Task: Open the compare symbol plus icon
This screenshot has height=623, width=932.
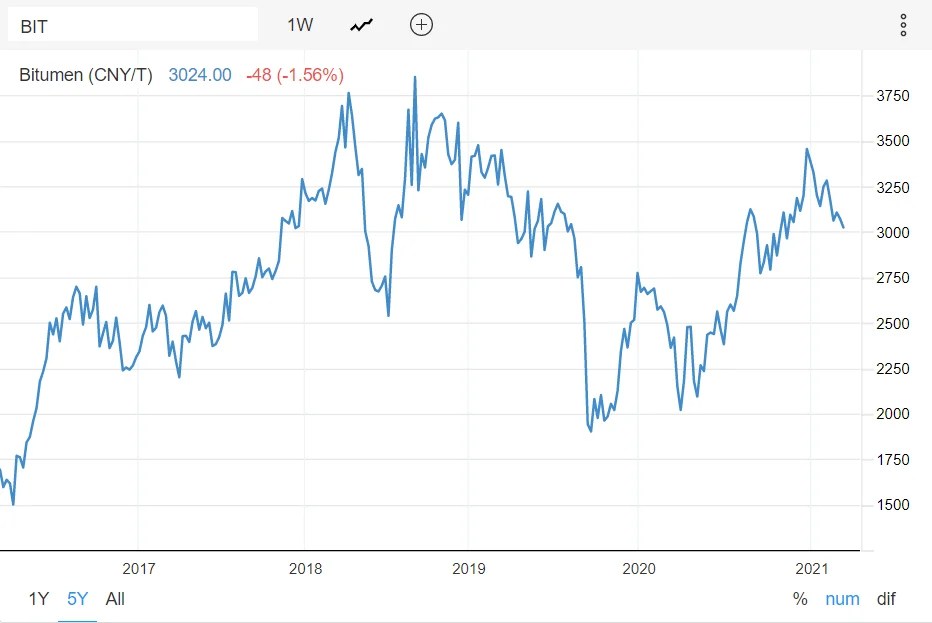Action: 421,24
